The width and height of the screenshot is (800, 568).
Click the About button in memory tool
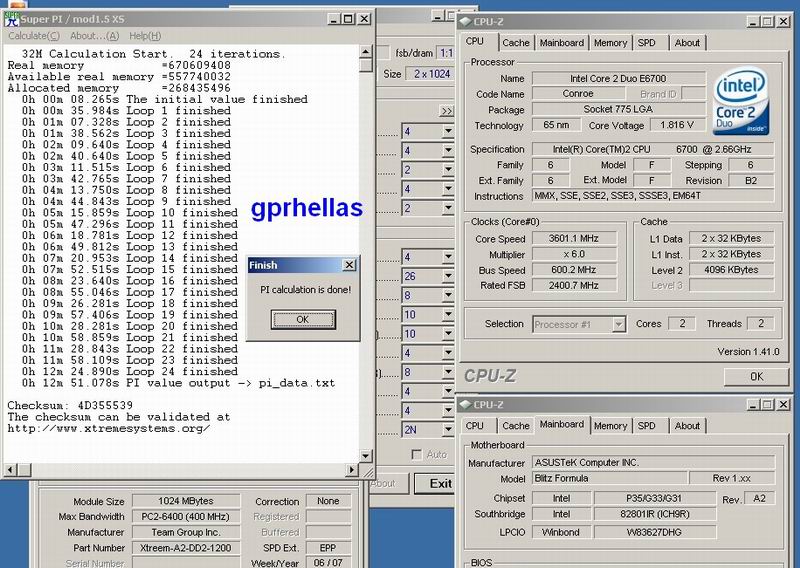click(388, 483)
